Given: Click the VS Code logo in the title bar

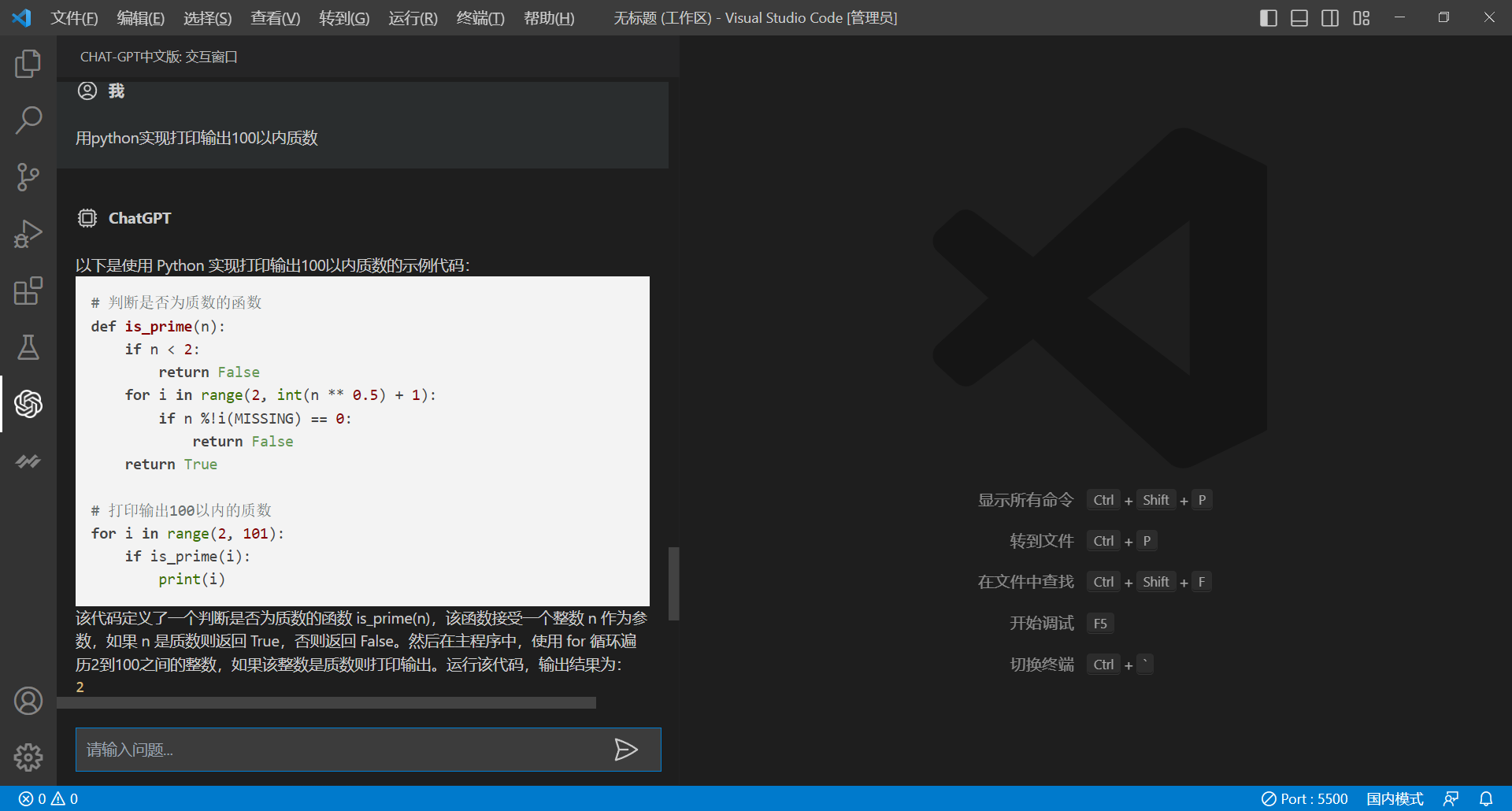Looking at the screenshot, I should pos(21,17).
